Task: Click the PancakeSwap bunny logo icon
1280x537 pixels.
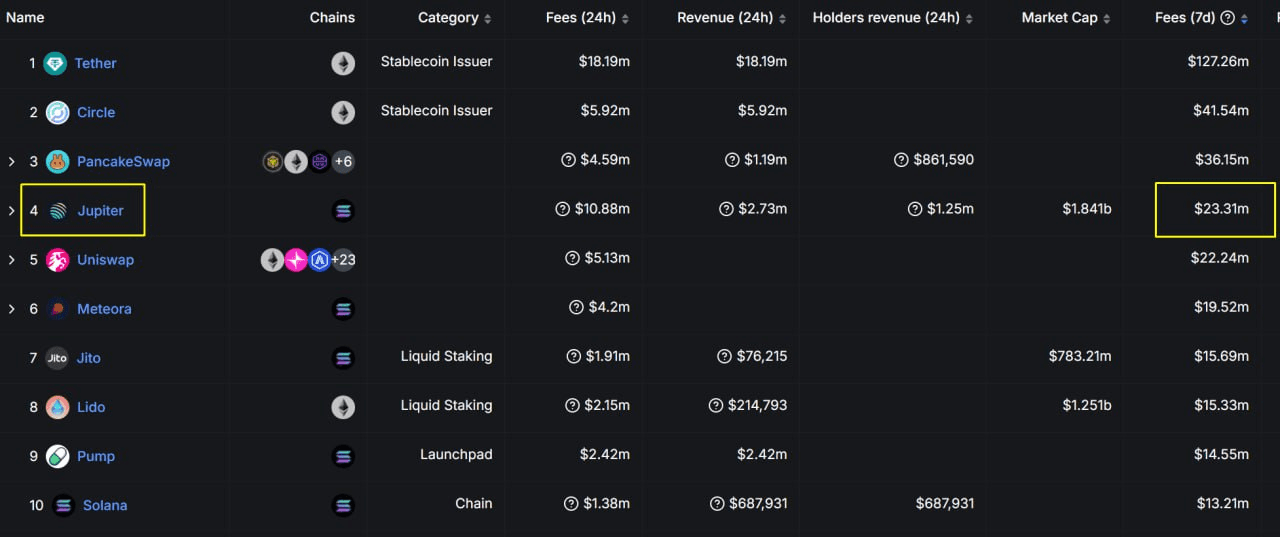Action: pyautogui.click(x=57, y=161)
